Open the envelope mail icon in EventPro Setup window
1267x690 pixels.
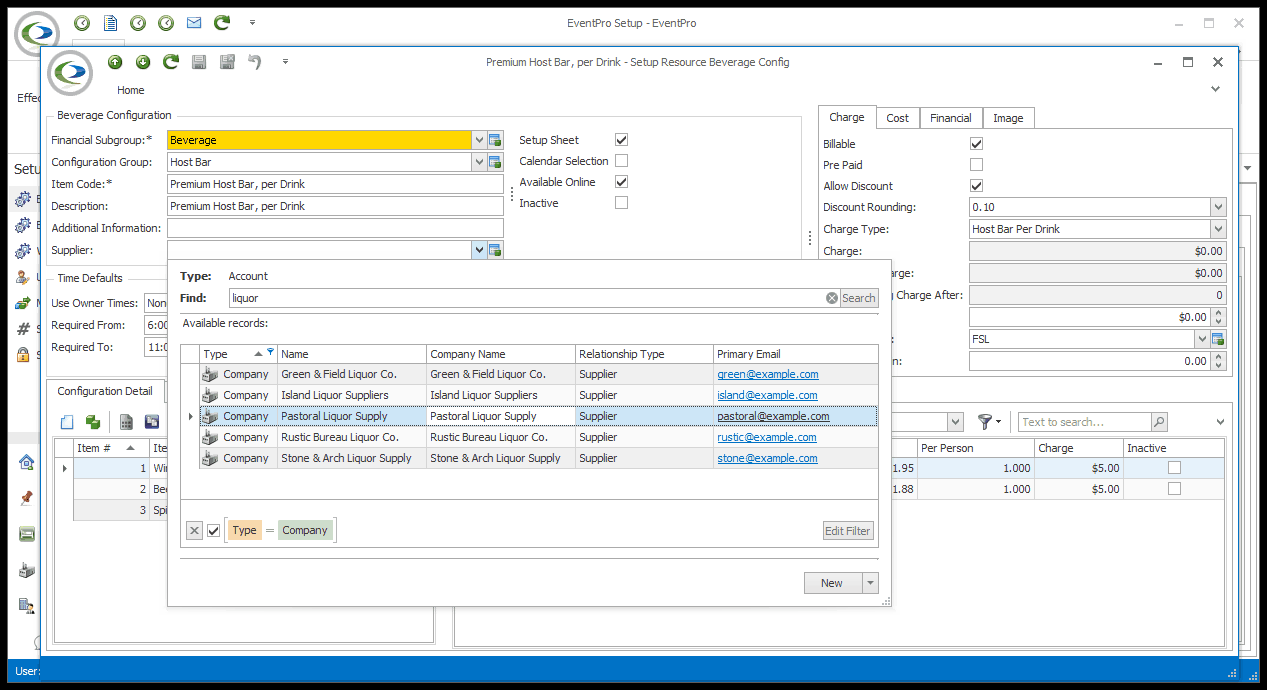click(x=193, y=22)
